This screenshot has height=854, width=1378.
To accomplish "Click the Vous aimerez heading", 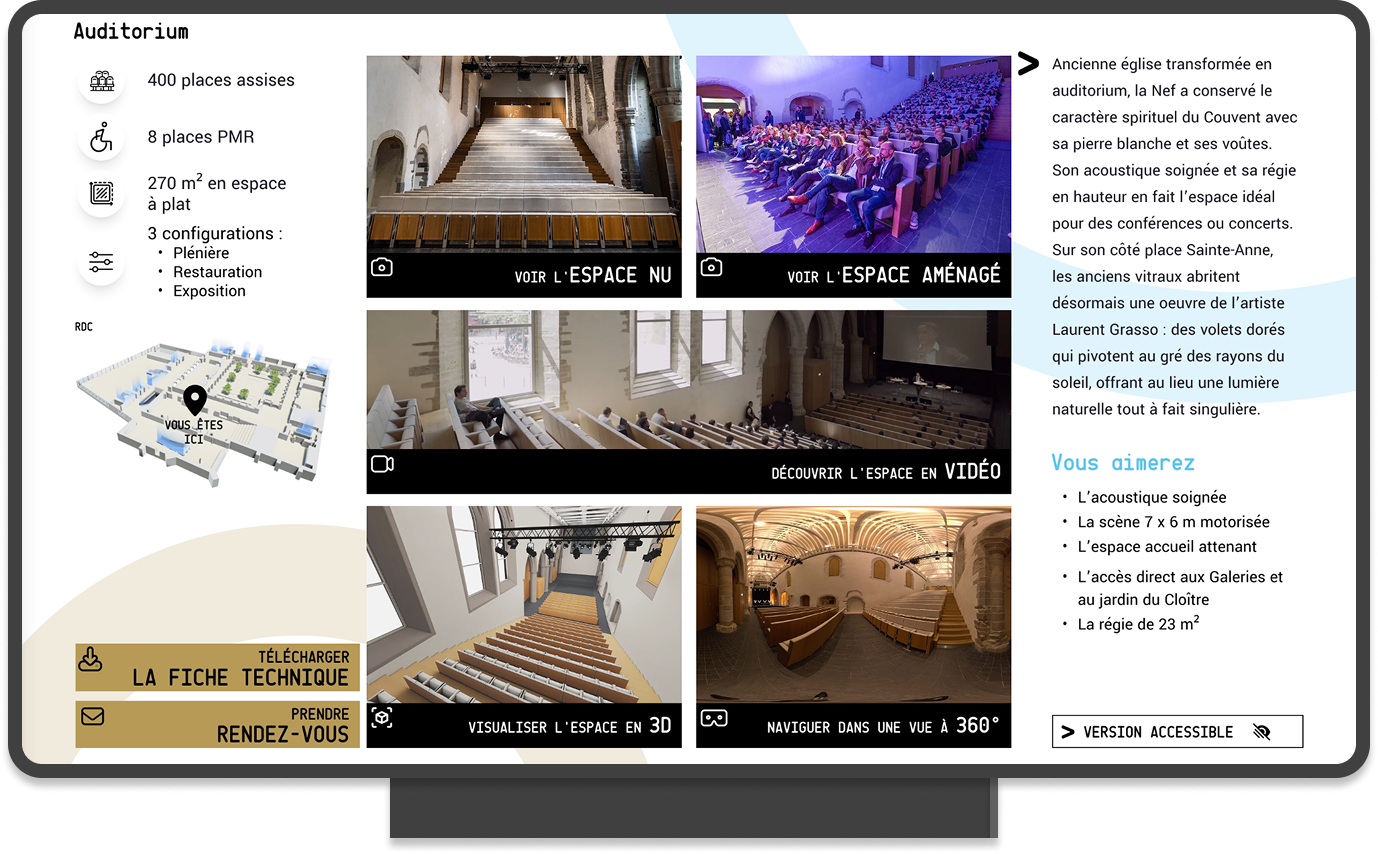I will click(x=1123, y=463).
